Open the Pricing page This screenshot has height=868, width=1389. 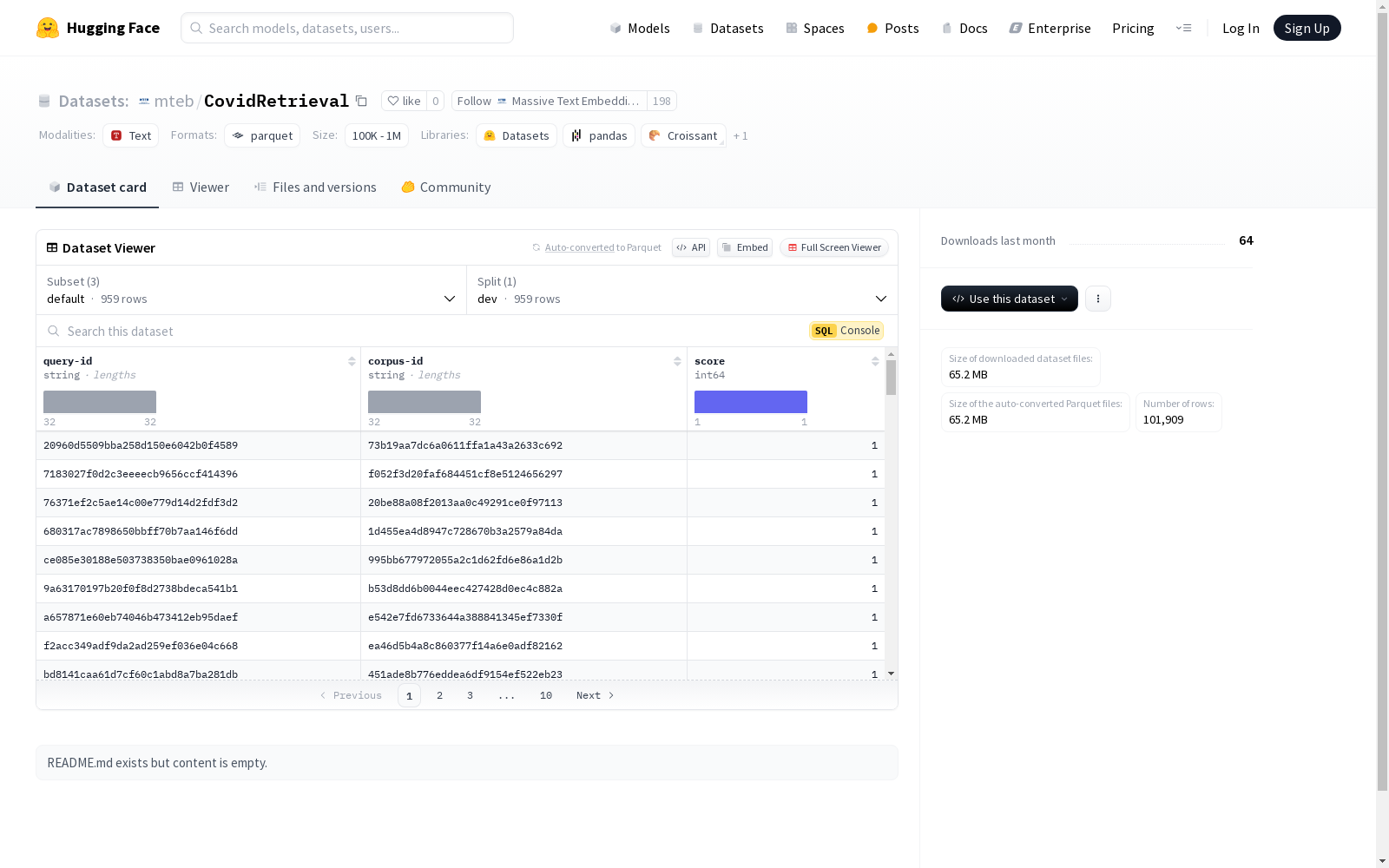(1133, 28)
